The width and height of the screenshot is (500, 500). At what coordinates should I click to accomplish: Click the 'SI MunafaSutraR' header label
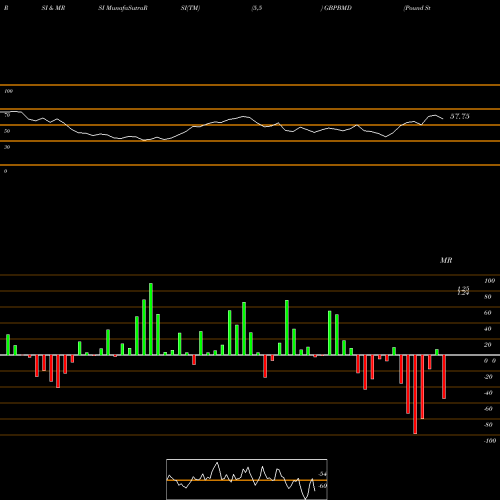point(123,8)
